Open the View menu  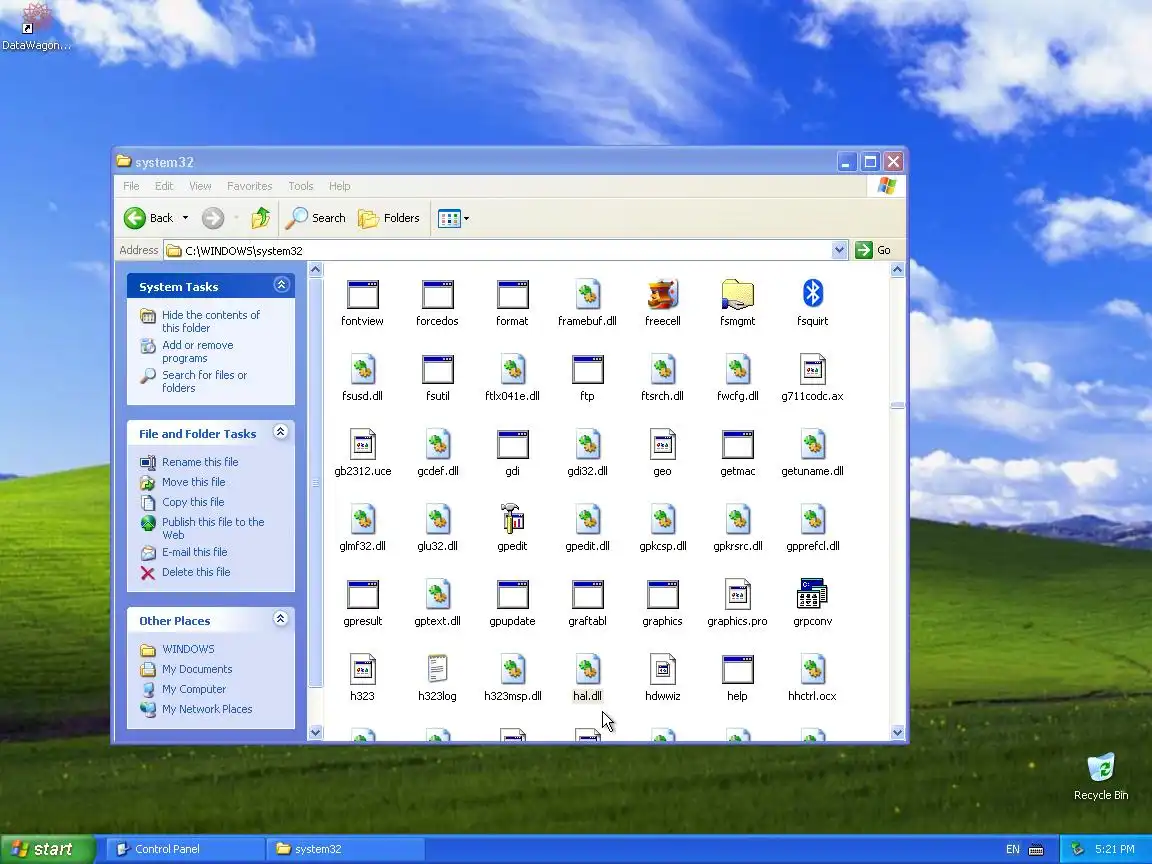[x=200, y=186]
